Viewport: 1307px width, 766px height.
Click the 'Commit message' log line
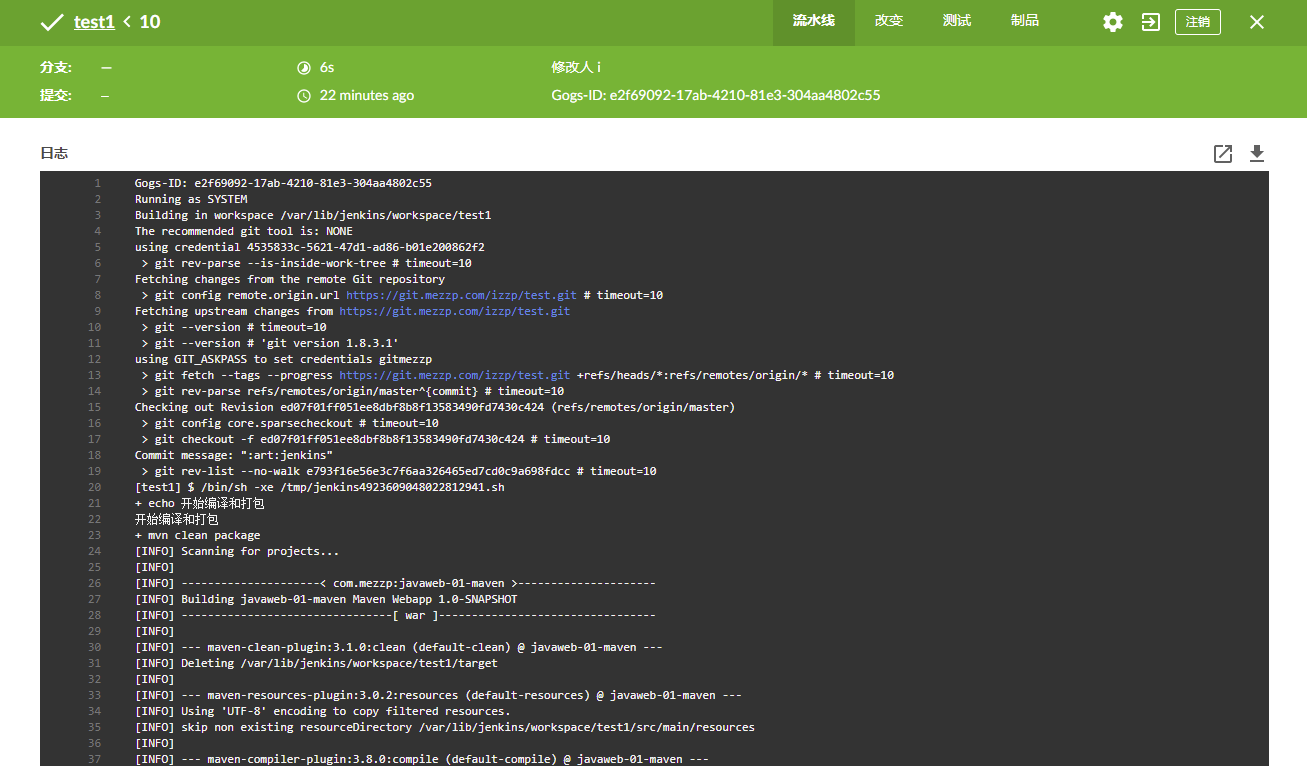pyautogui.click(x=234, y=455)
